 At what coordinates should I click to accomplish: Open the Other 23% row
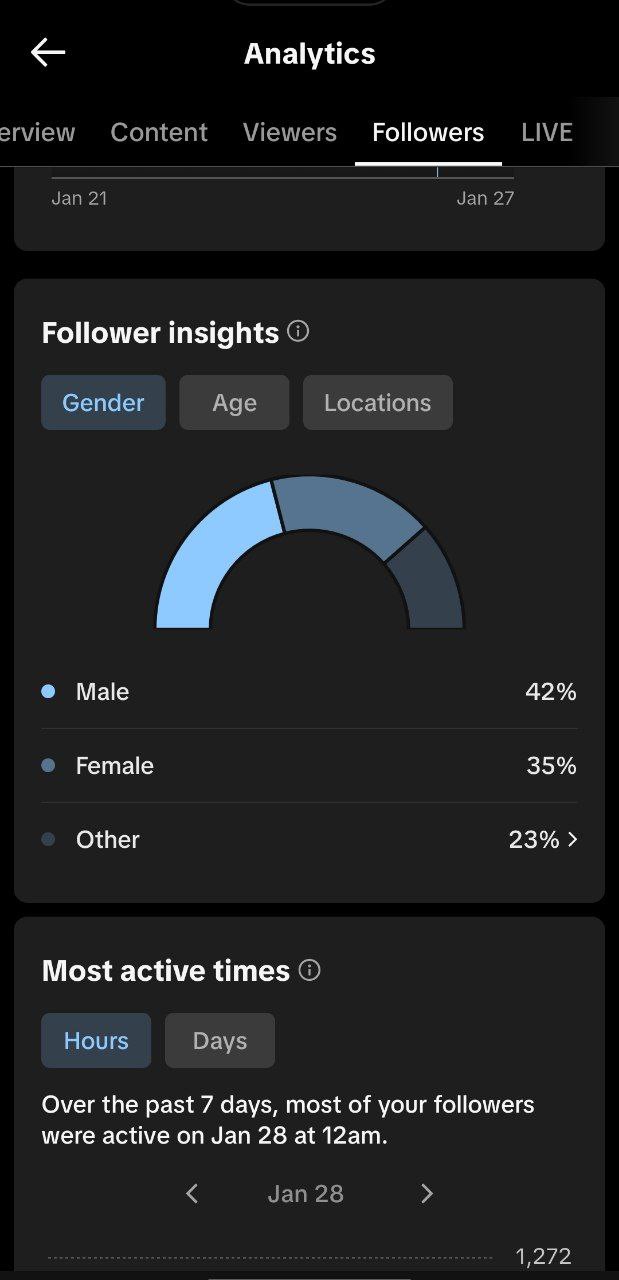[x=309, y=840]
